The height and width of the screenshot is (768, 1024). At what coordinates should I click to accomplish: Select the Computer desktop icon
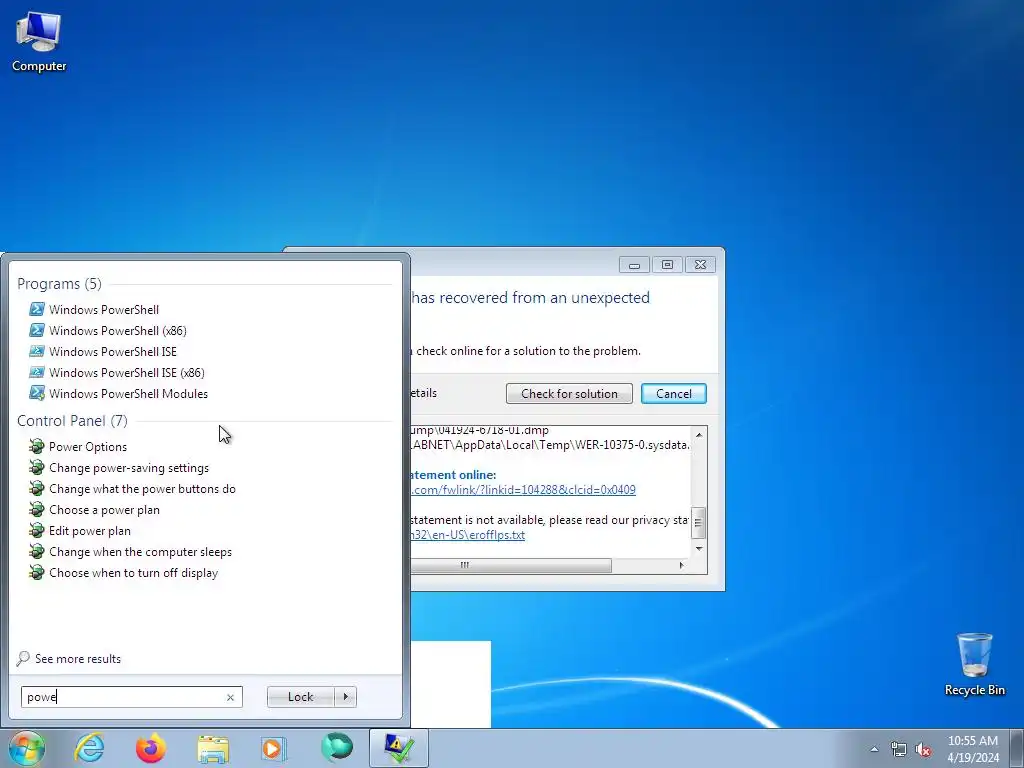(39, 42)
